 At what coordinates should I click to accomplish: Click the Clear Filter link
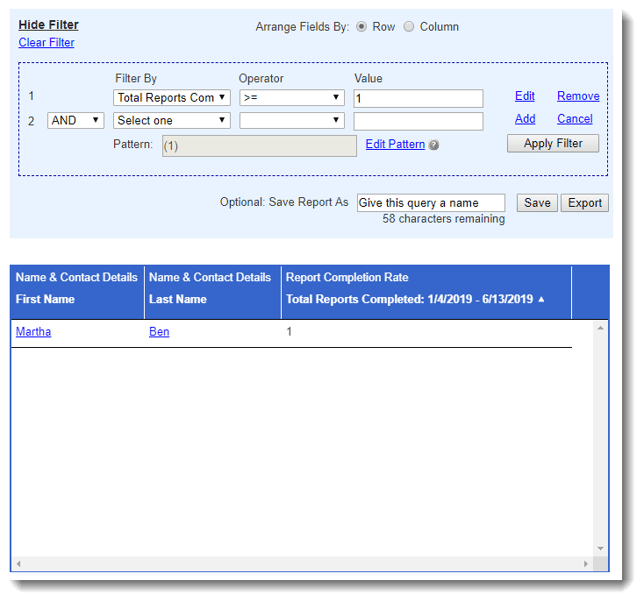click(46, 43)
